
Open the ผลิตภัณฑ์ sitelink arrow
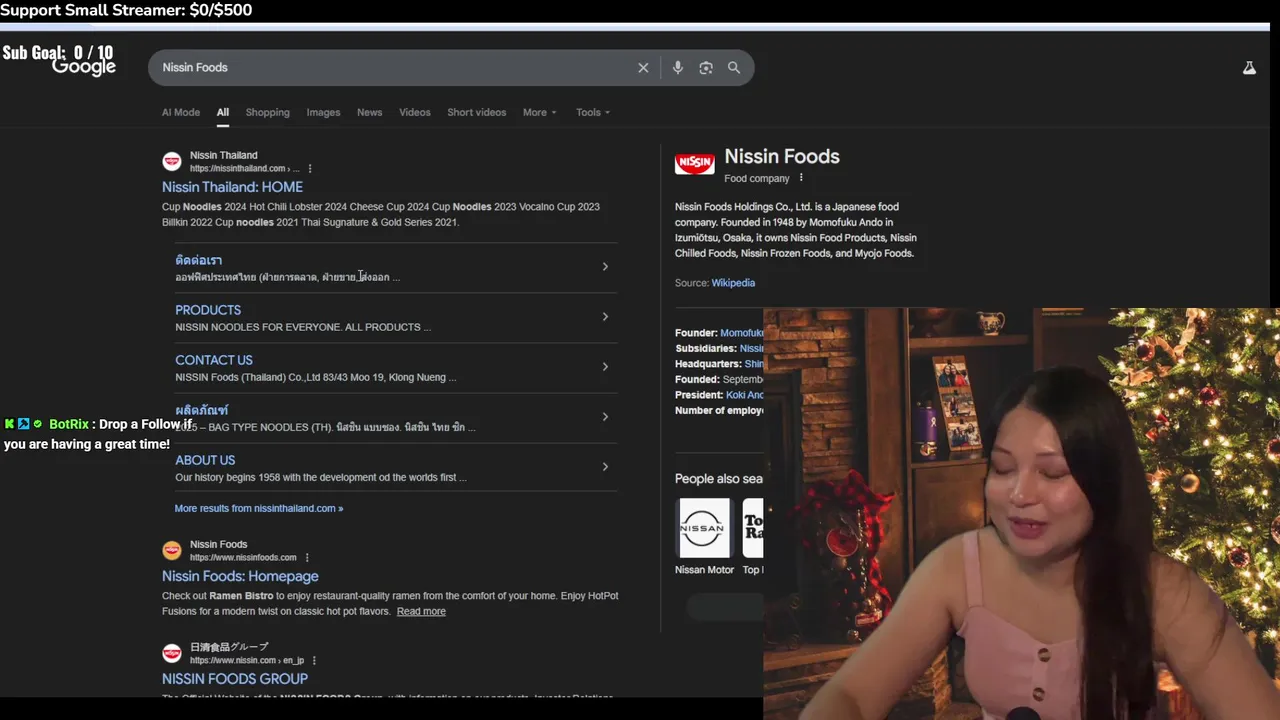(x=605, y=416)
